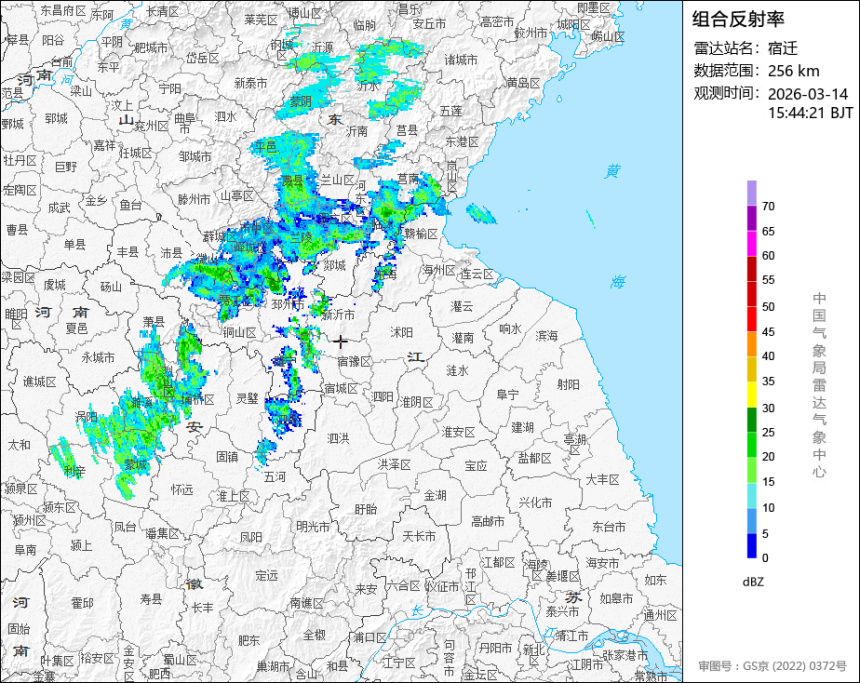Image resolution: width=860 pixels, height=683 pixels.
Task: Click the 永城市 map label
Action: coord(98,358)
